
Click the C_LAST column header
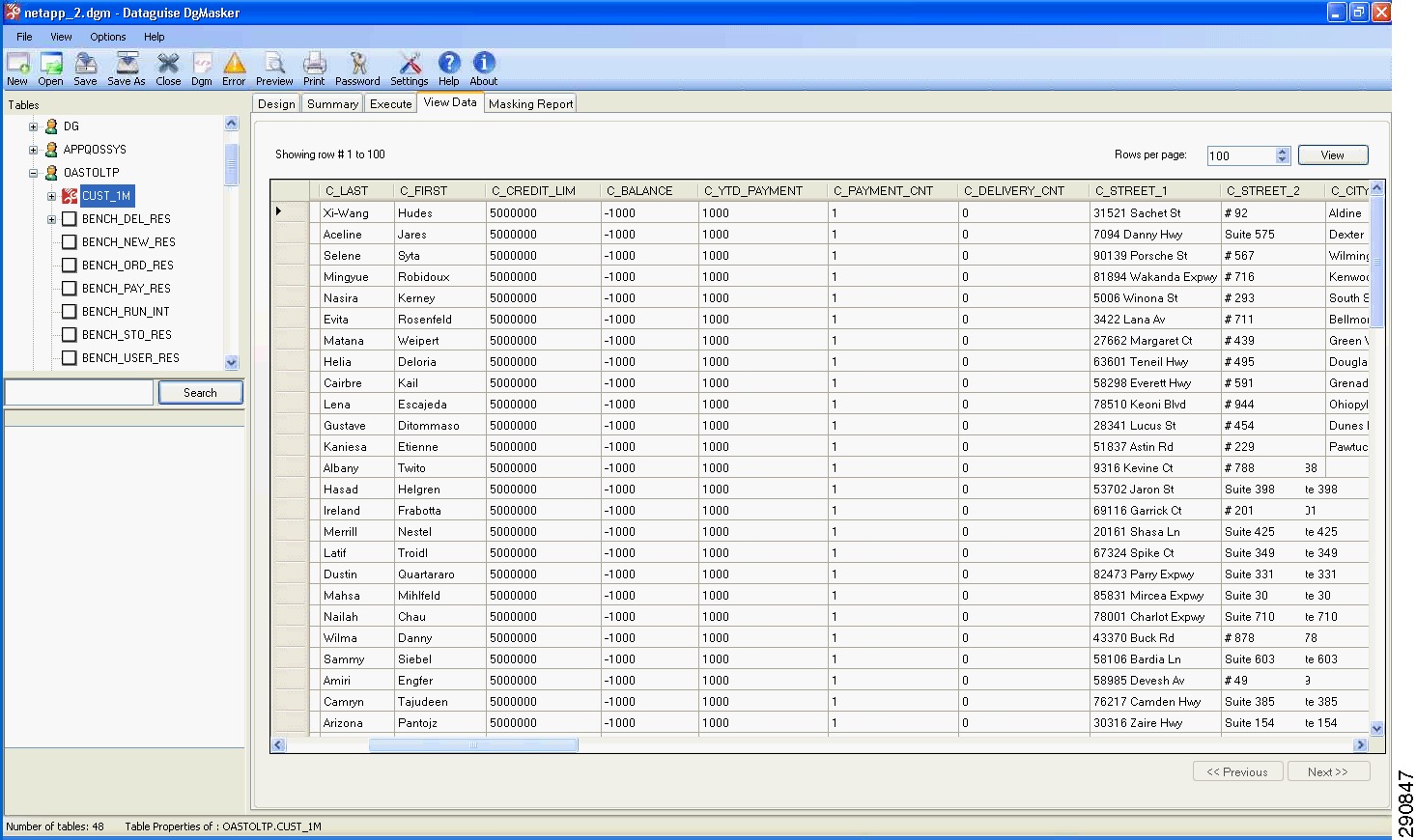click(x=356, y=190)
